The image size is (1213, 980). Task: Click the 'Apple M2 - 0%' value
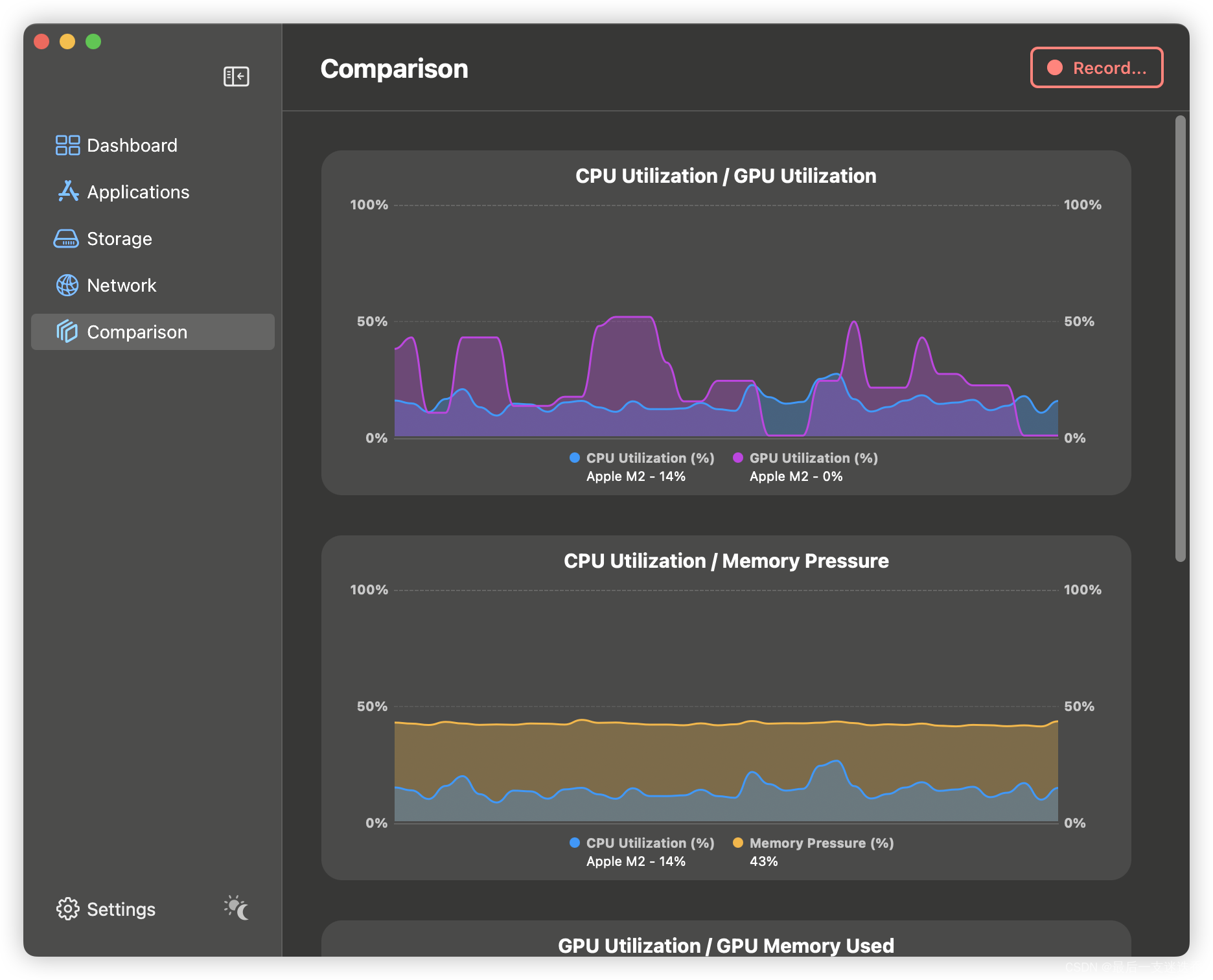coord(796,476)
